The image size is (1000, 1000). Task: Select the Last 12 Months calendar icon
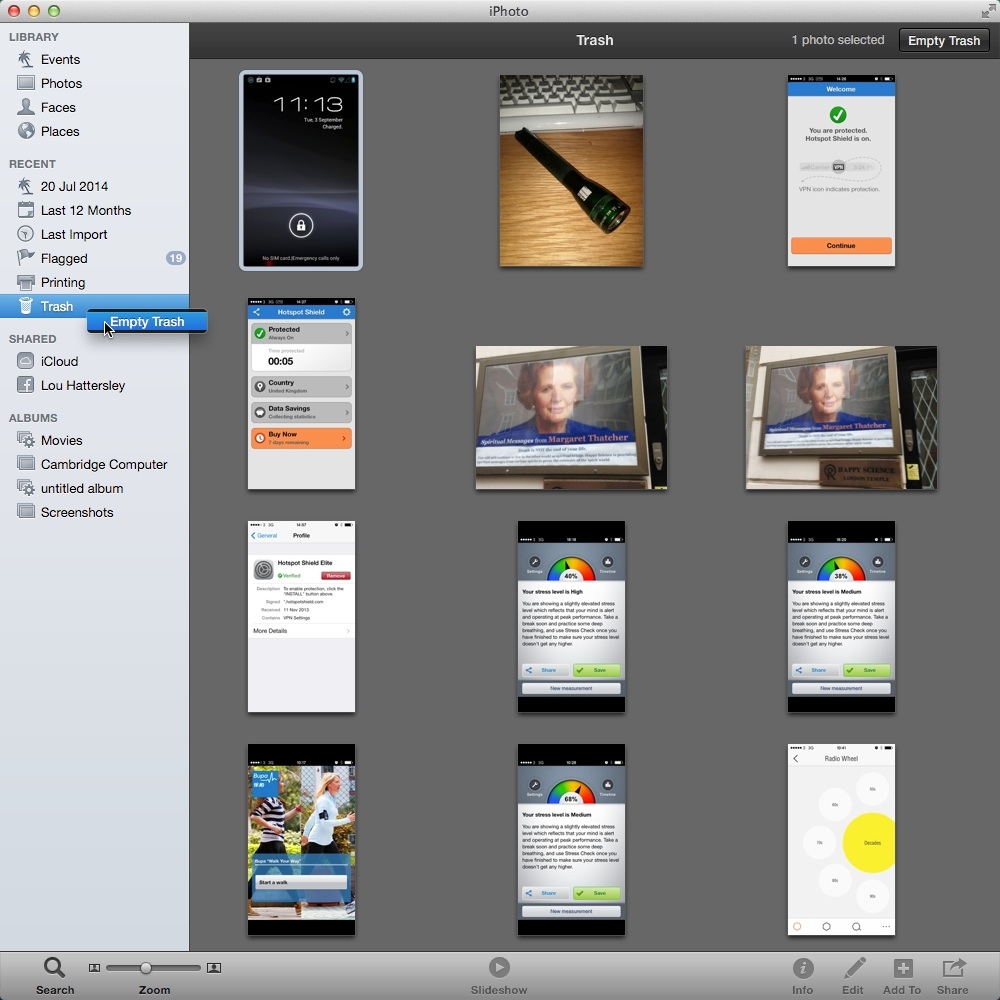(x=26, y=210)
